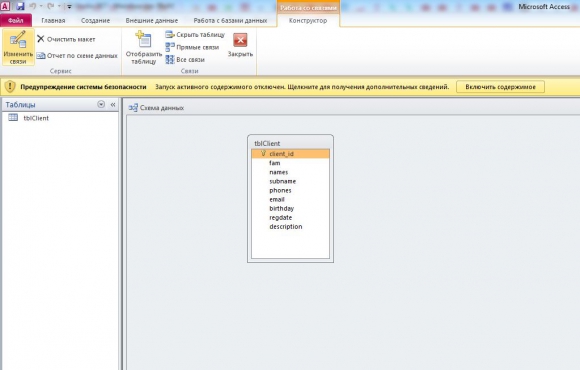Select the client_id key field

coord(290,154)
